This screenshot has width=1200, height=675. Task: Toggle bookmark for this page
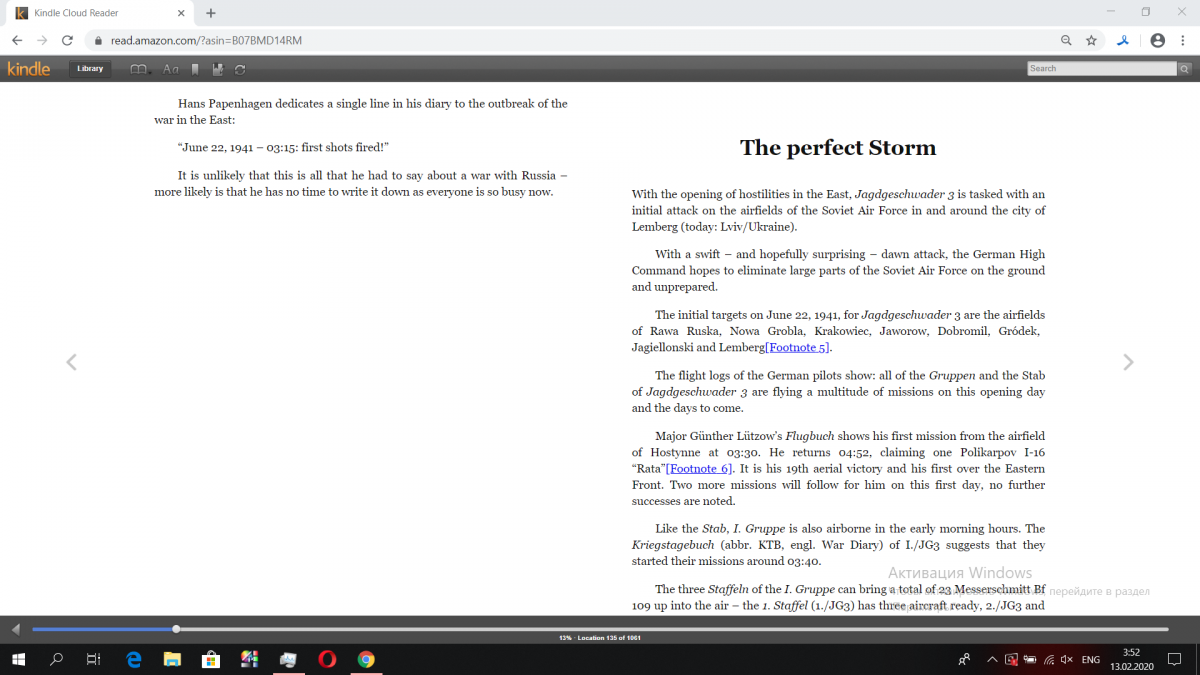pos(195,69)
